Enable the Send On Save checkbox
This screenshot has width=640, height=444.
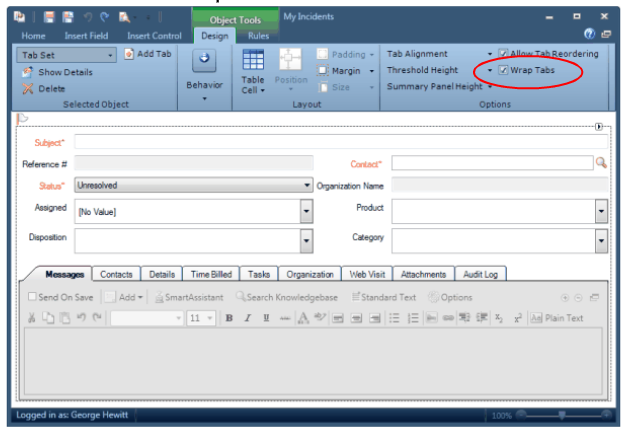click(x=32, y=297)
